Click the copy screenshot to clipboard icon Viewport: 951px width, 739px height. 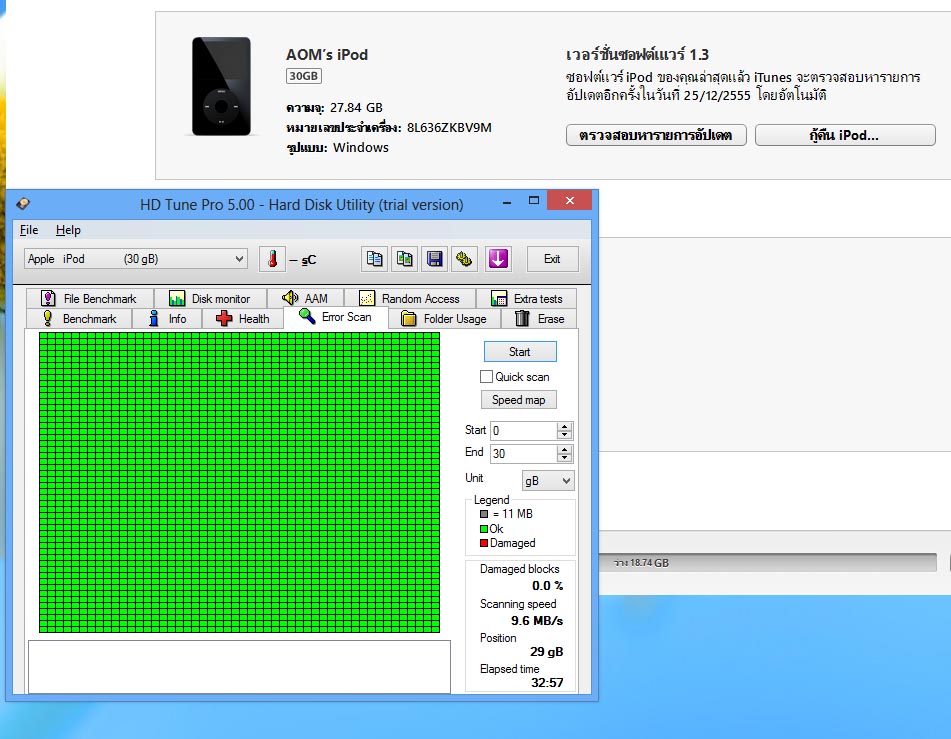(405, 259)
